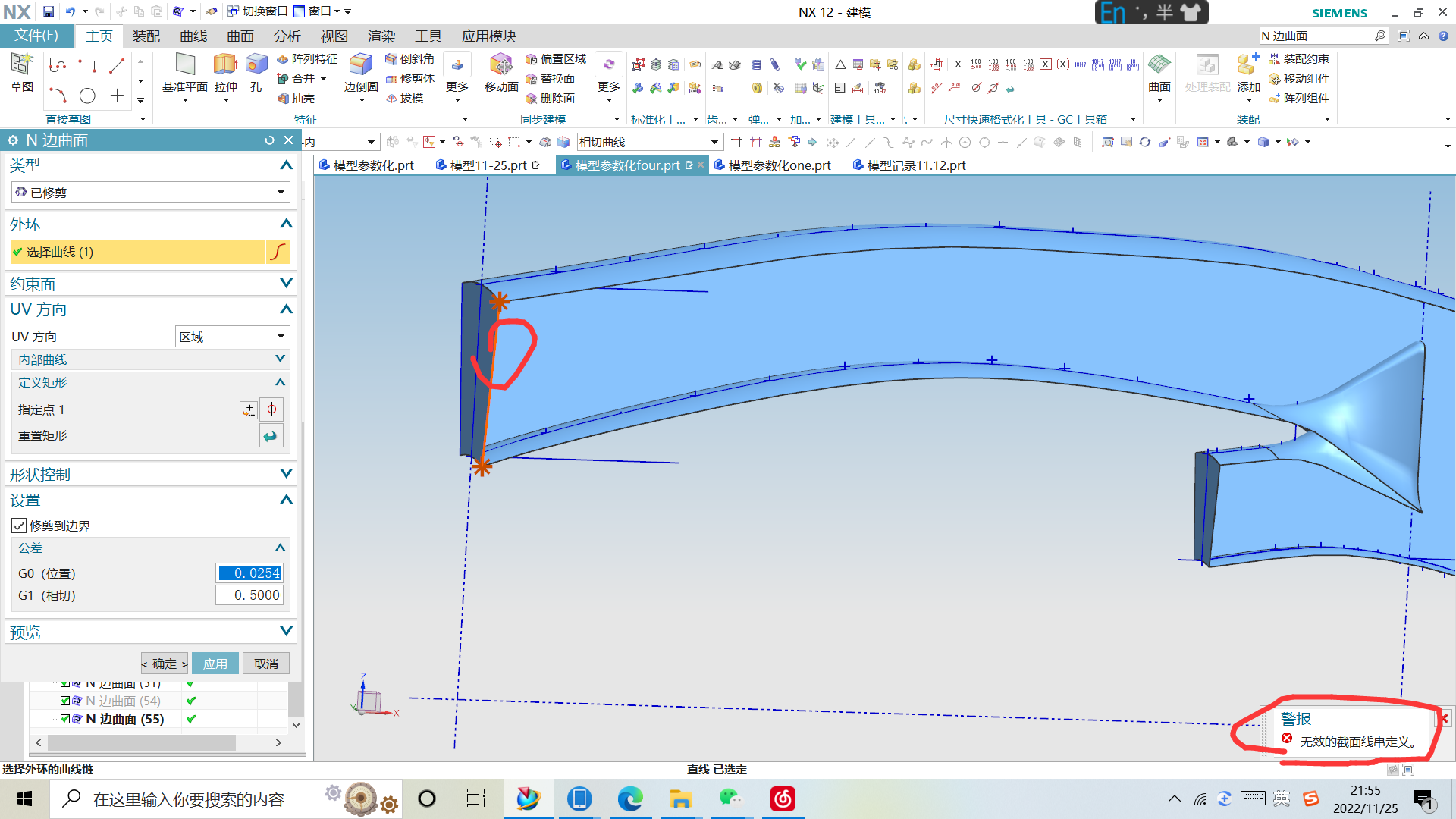
Task: Click the save icon in title bar
Action: click(x=48, y=11)
